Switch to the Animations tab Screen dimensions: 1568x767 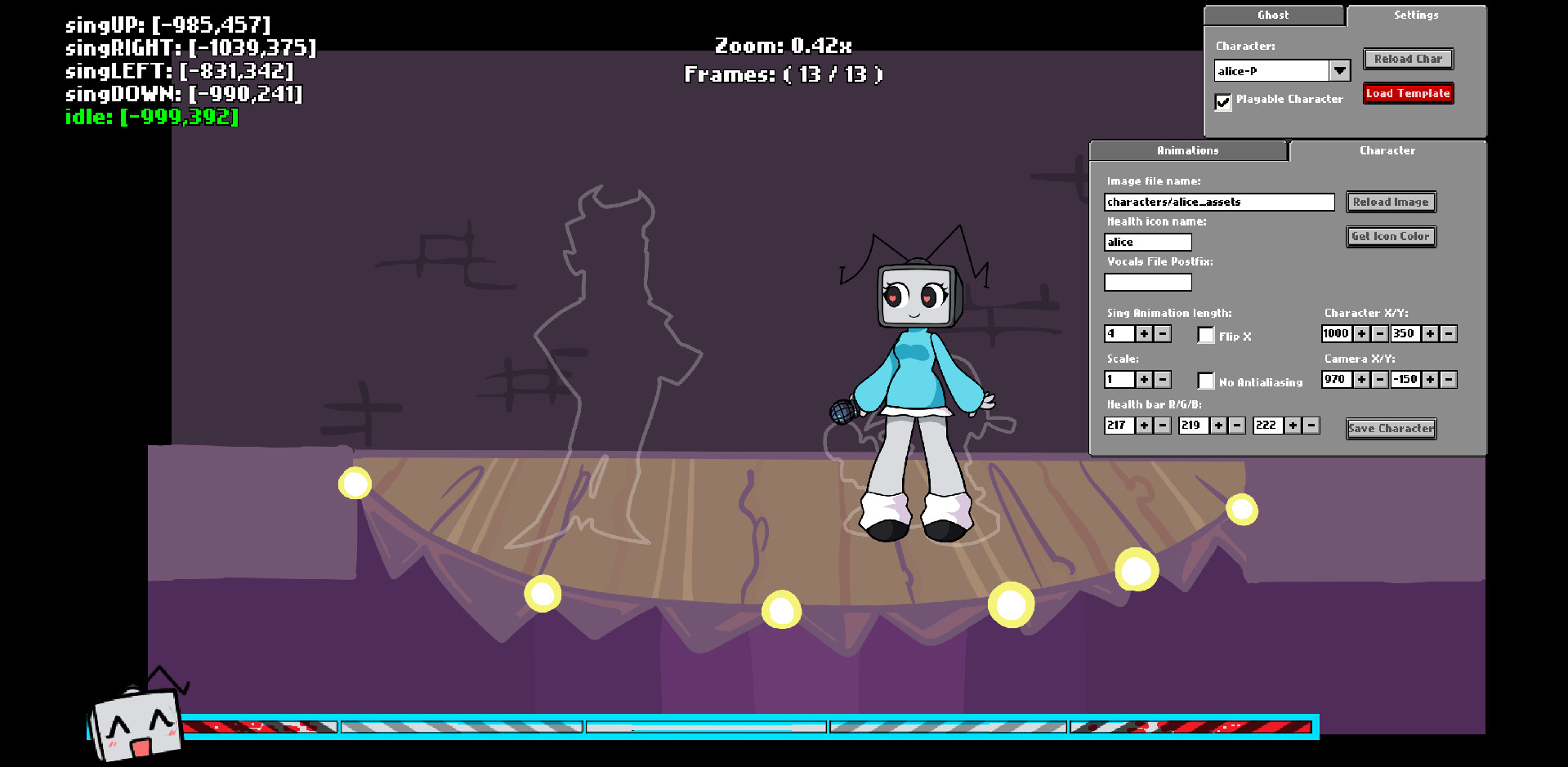pyautogui.click(x=1186, y=150)
